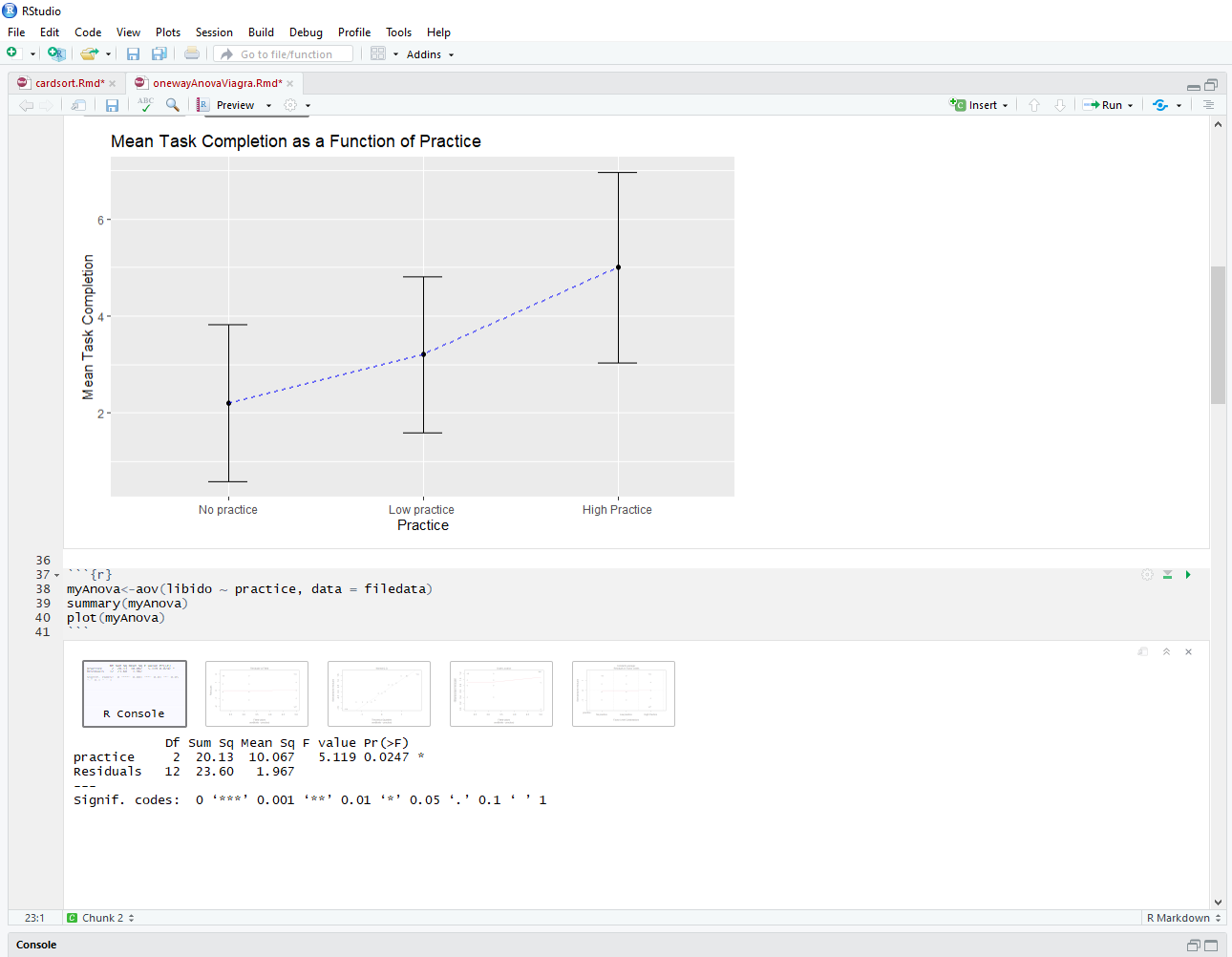Toggle the document outline icon
Viewport: 1232px width, 957px height.
point(1208,105)
